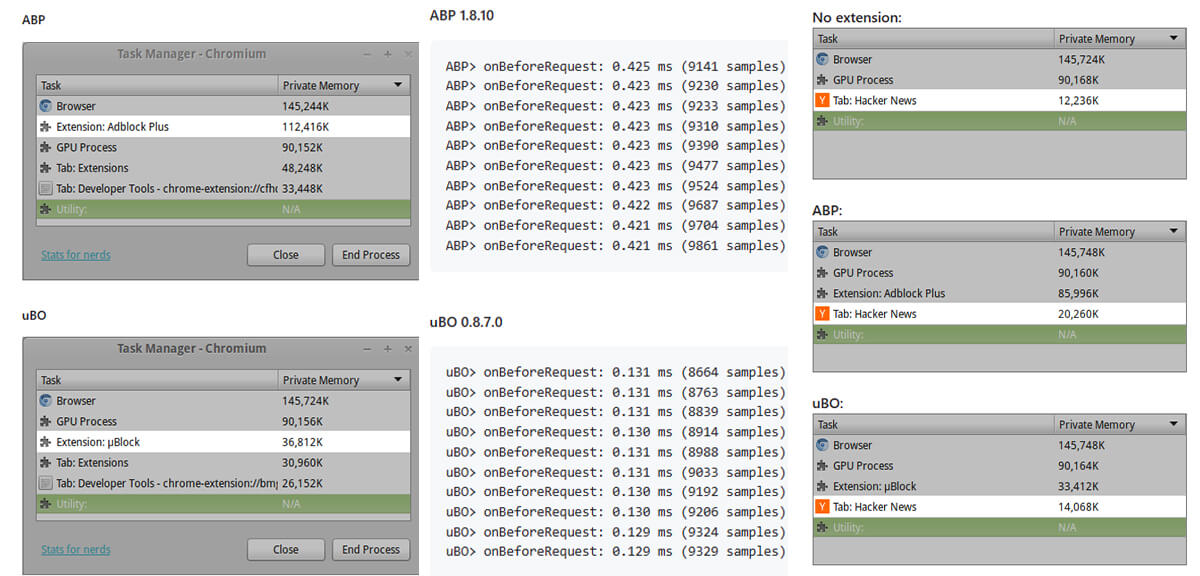The width and height of the screenshot is (1200, 576).
Task: Click puzzle icon beside Extension: µBlock 36,812K
Action: pyautogui.click(x=45, y=442)
